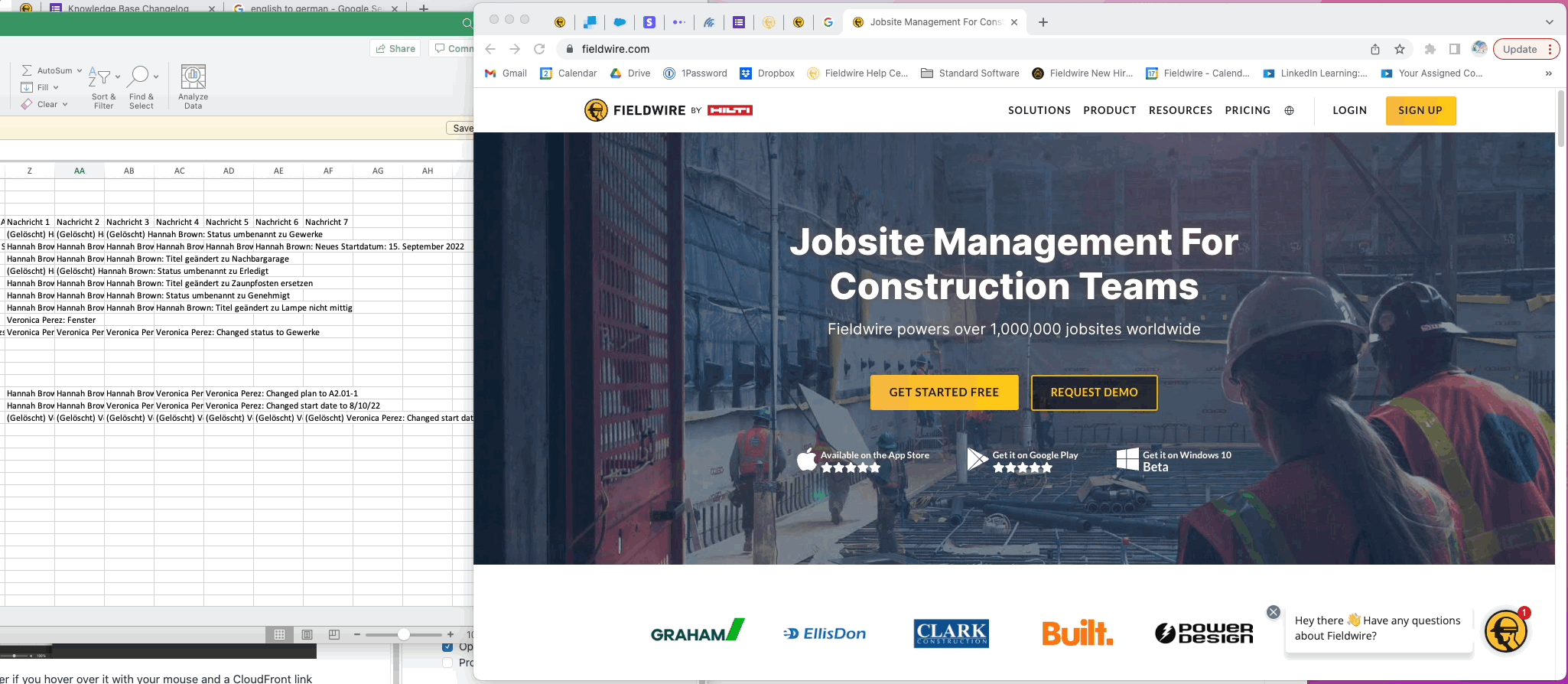
Task: Bookmark this page with the star icon
Action: [x=1400, y=49]
